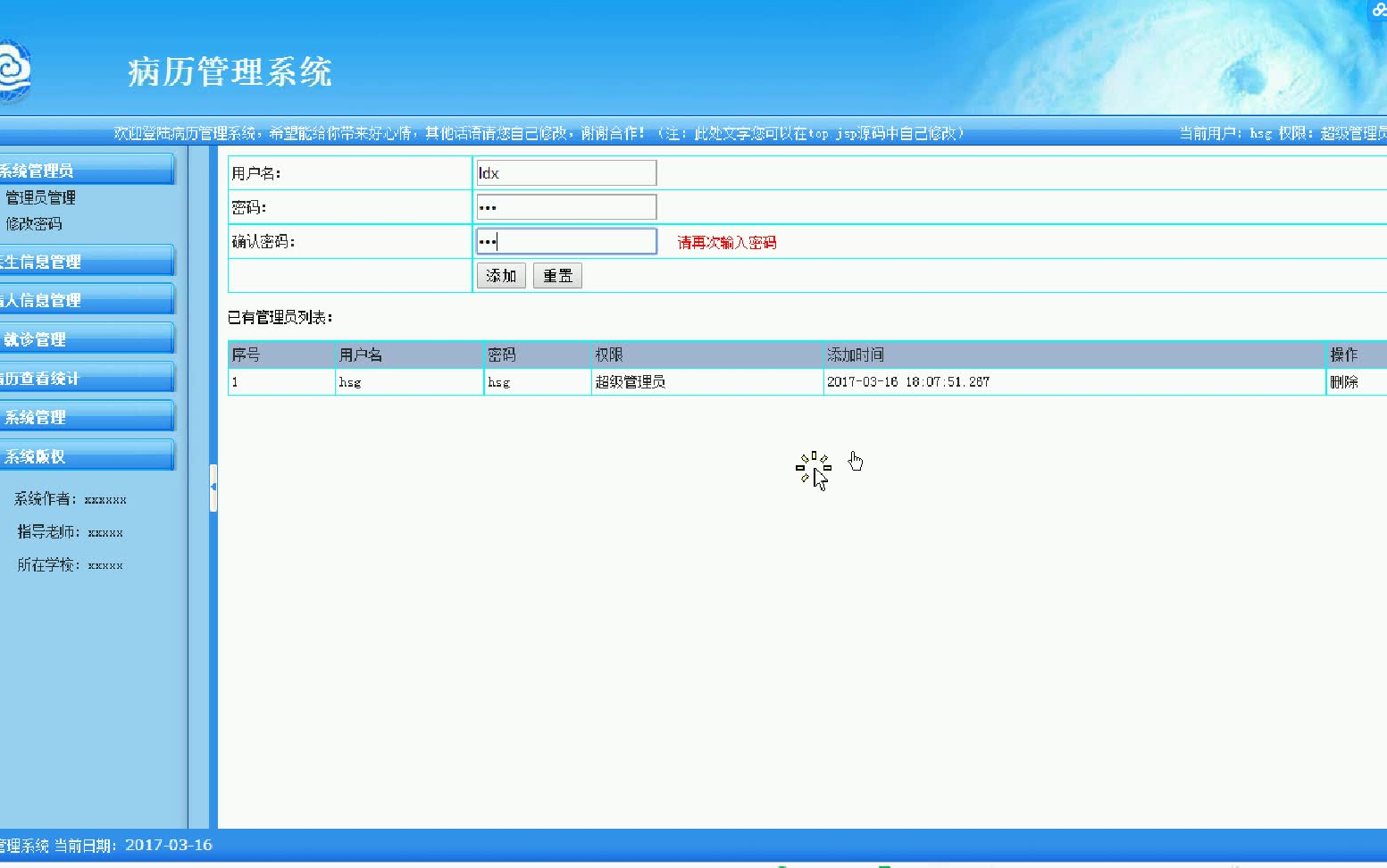Click the 添加 button to add admin
This screenshot has height=868, width=1387.
[x=501, y=275]
